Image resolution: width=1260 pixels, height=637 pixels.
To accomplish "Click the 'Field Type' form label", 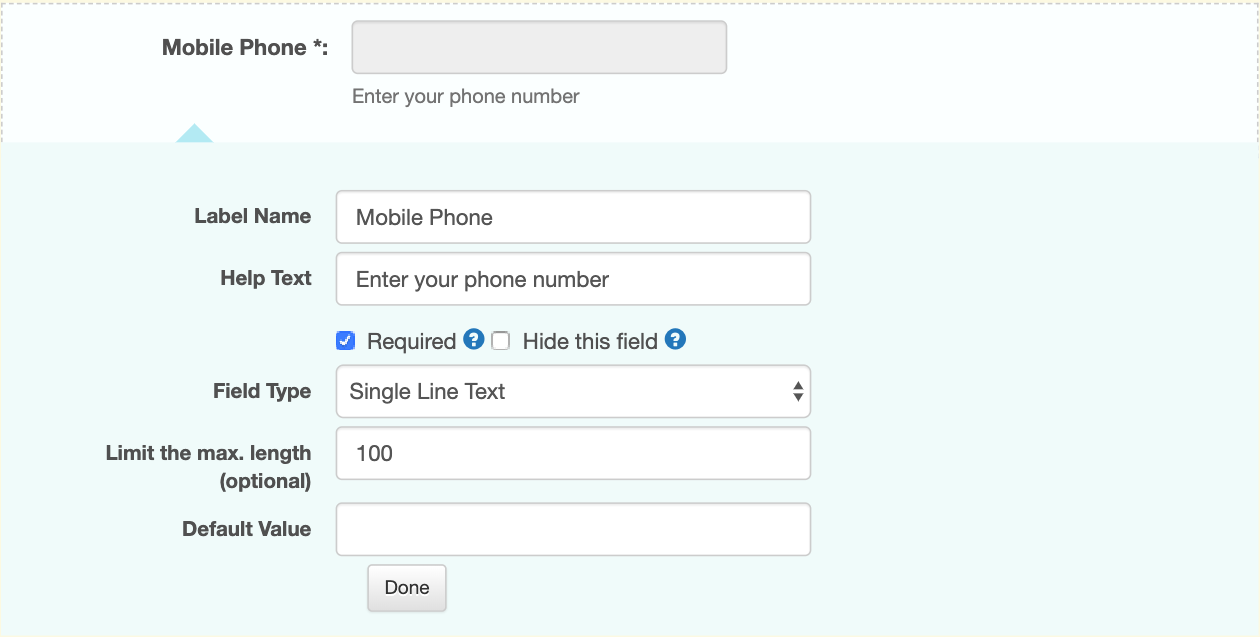I will pos(262,391).
